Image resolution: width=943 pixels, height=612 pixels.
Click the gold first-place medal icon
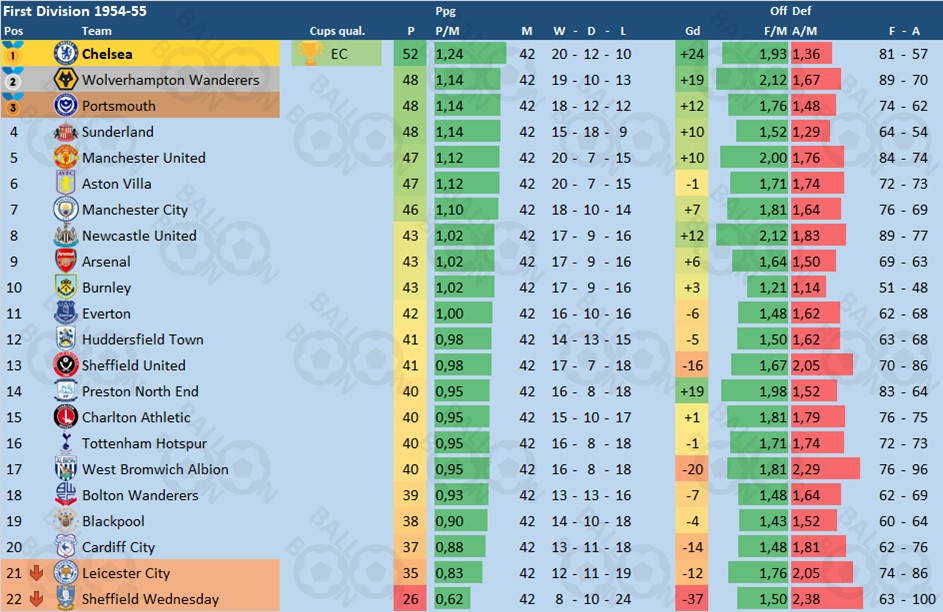13,53
